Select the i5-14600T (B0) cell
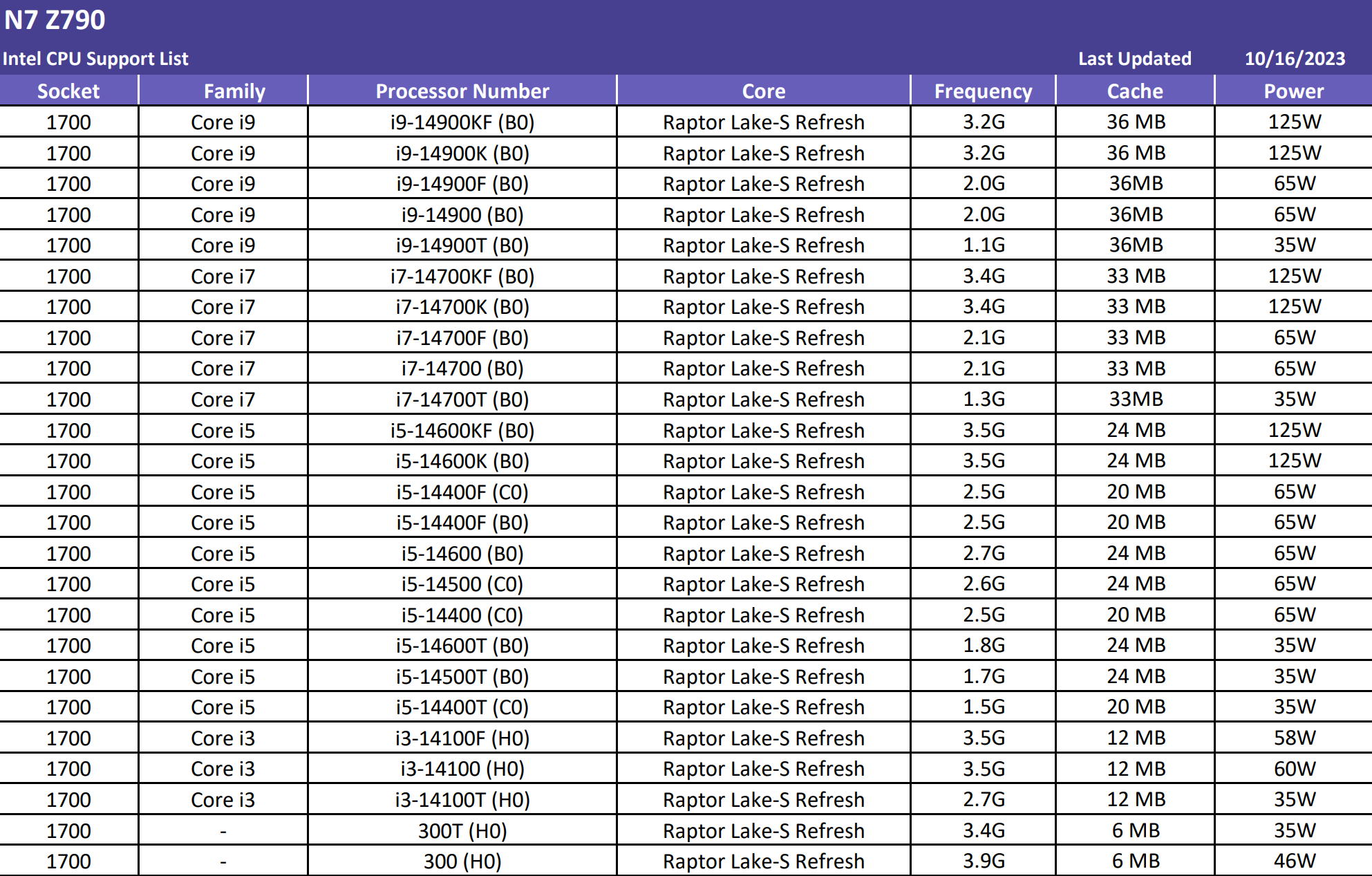This screenshot has height=876, width=1372. [462, 646]
